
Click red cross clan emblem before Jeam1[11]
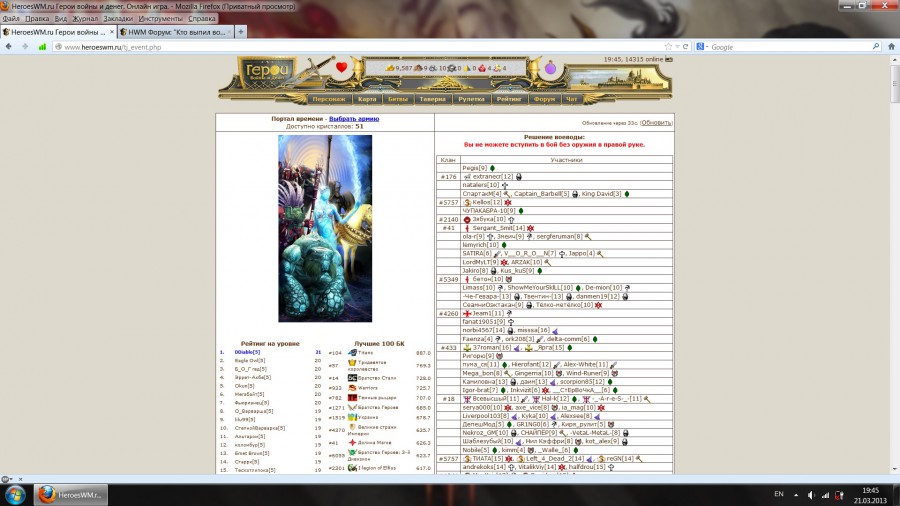467,314
